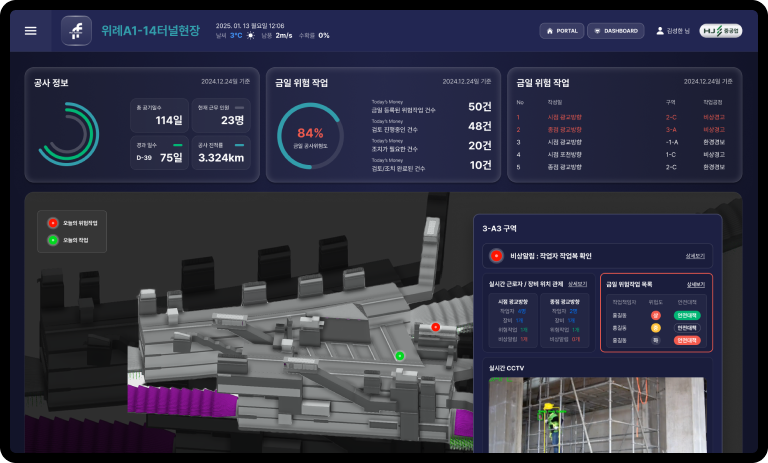Click the green 오늘의 작업 legend dot
The width and height of the screenshot is (768, 463).
coord(53,240)
